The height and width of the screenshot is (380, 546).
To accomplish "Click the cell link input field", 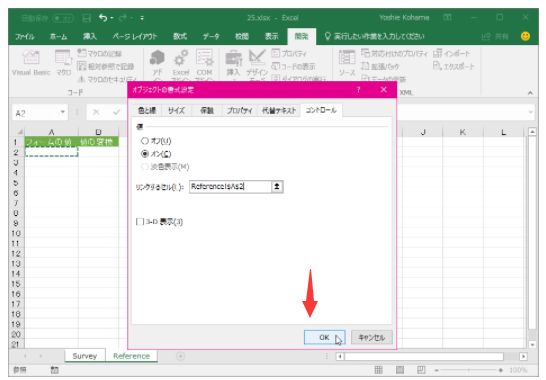I will pyautogui.click(x=230, y=187).
